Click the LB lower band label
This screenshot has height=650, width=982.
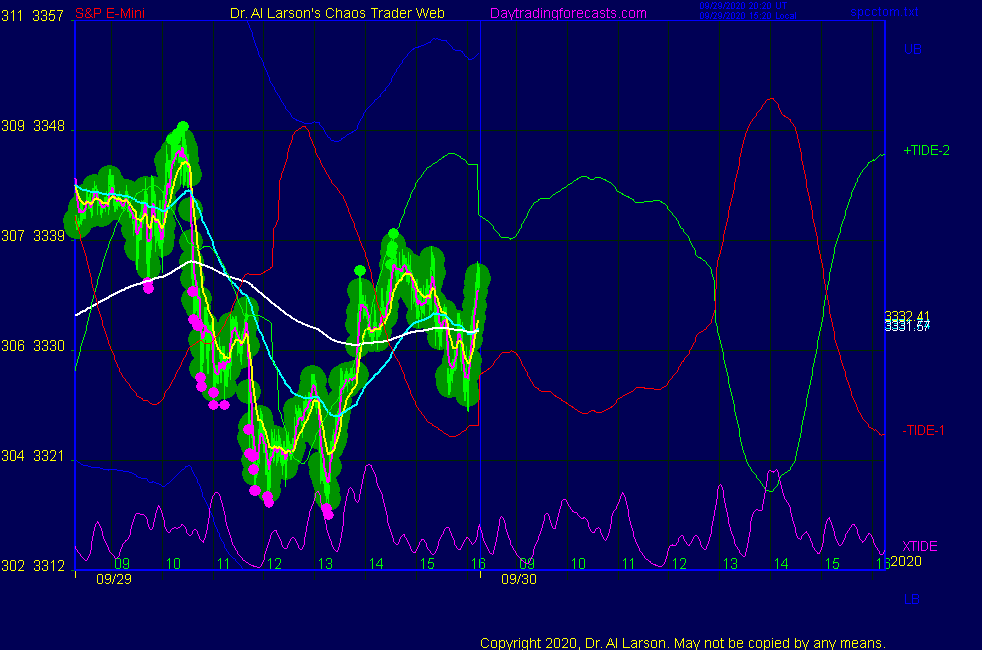912,599
